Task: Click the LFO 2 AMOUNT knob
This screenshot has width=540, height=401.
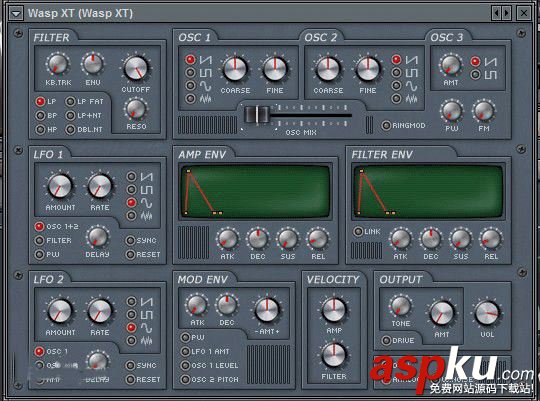Action: 60,311
